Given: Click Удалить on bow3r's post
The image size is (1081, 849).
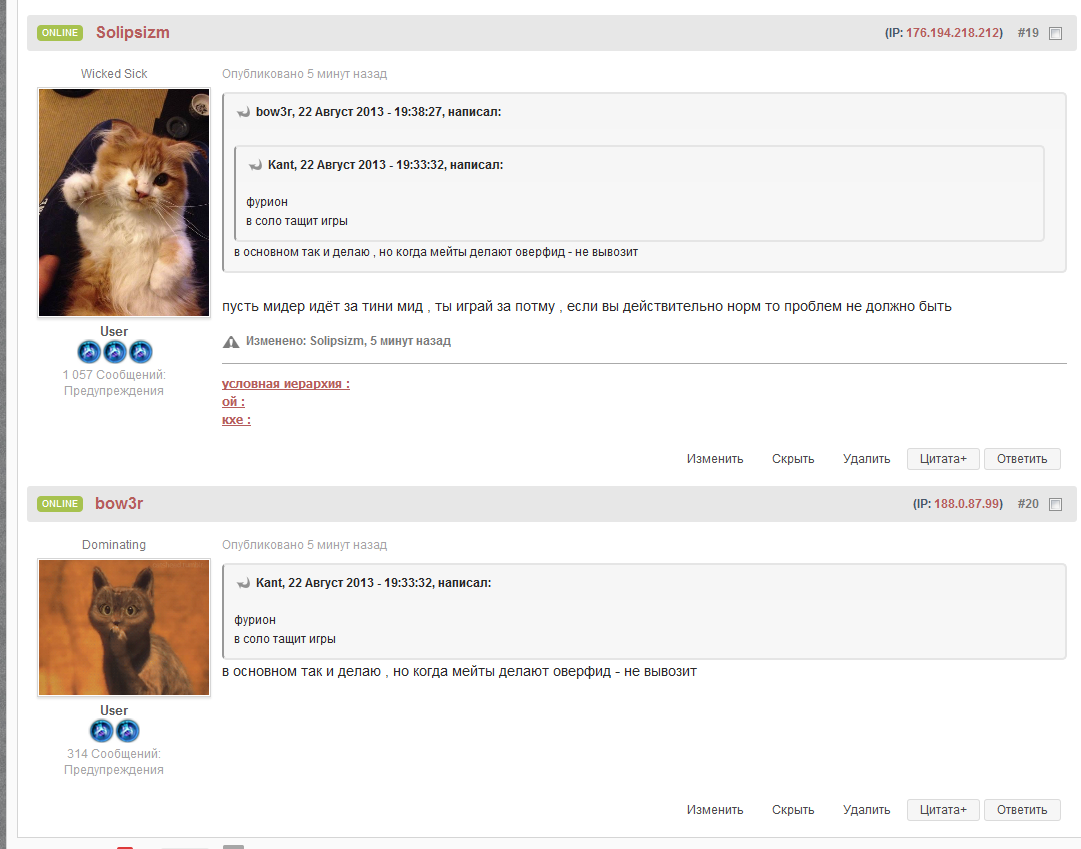Looking at the screenshot, I should coord(866,810).
